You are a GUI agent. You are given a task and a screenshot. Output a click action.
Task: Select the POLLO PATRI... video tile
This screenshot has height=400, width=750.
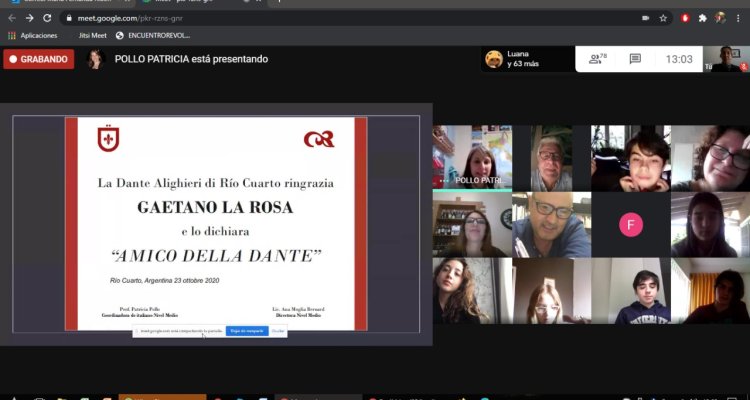(472, 158)
